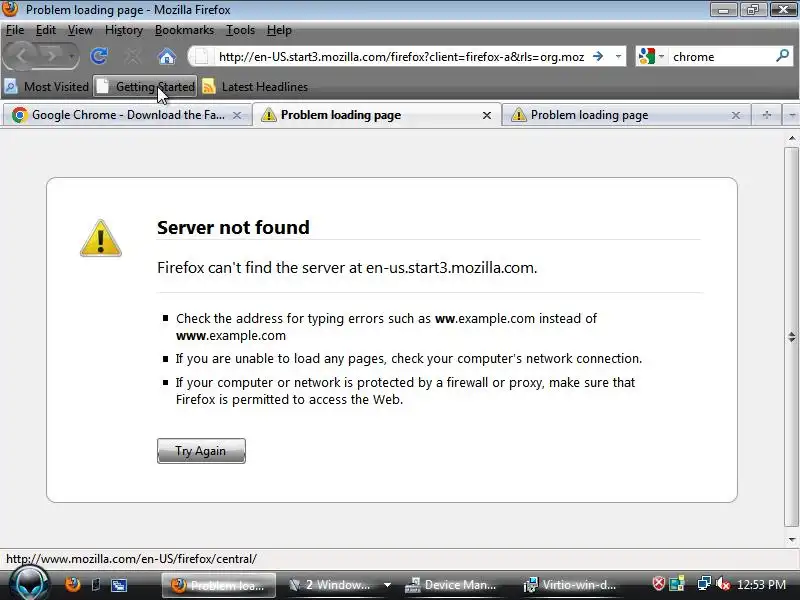
Task: Open the File menu
Action: coord(15,30)
